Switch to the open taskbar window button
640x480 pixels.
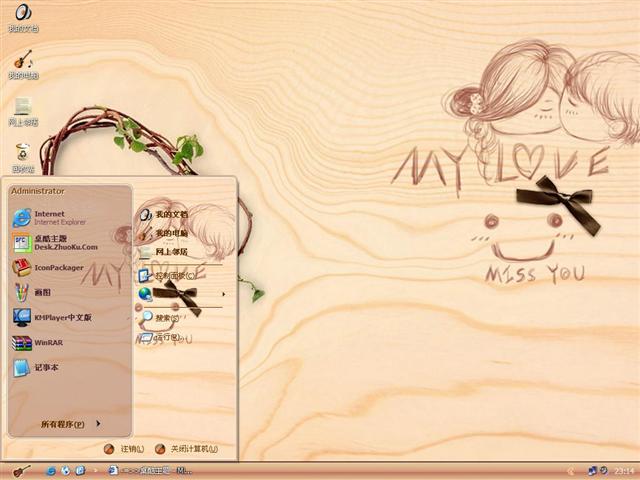click(149, 471)
